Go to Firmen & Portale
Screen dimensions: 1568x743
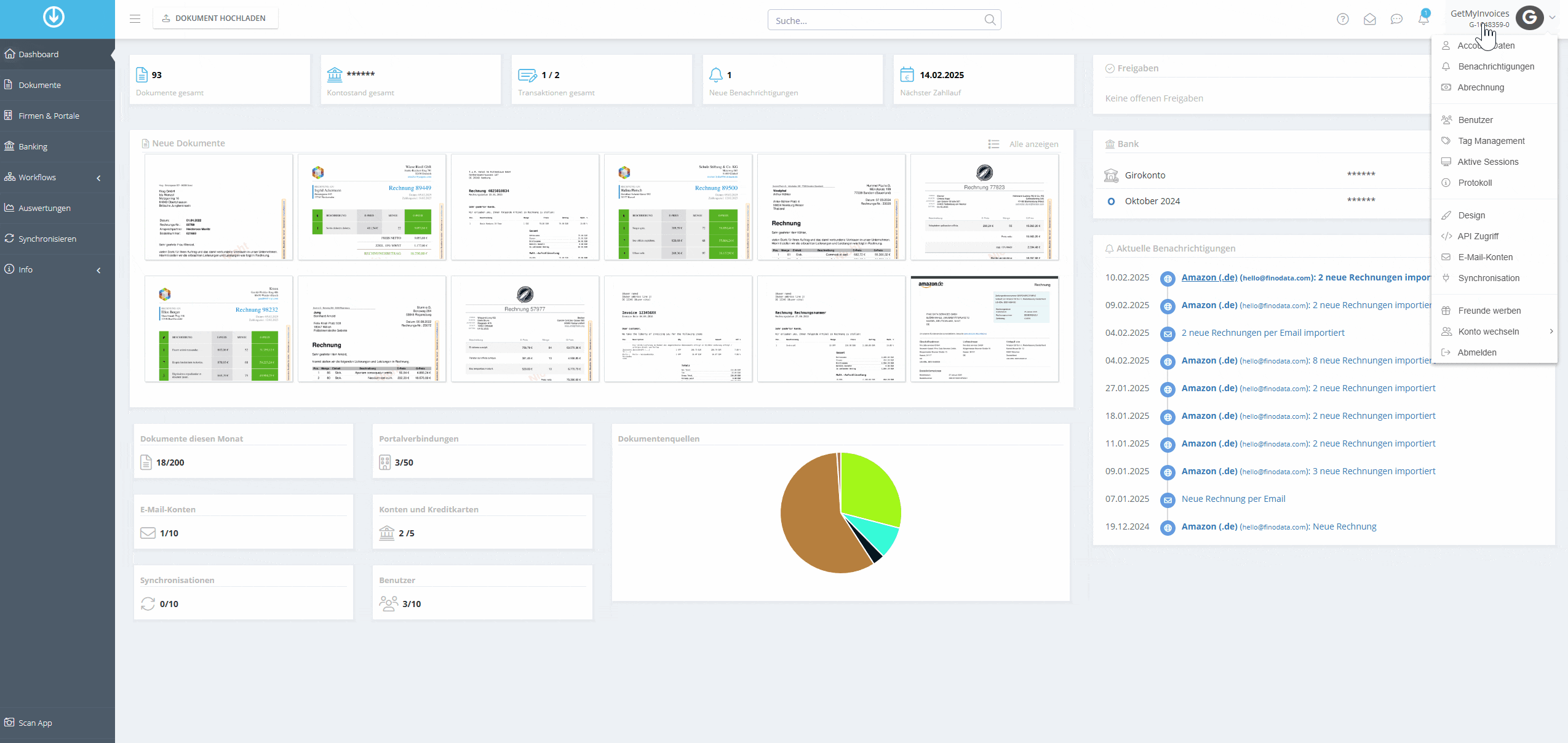click(x=57, y=116)
